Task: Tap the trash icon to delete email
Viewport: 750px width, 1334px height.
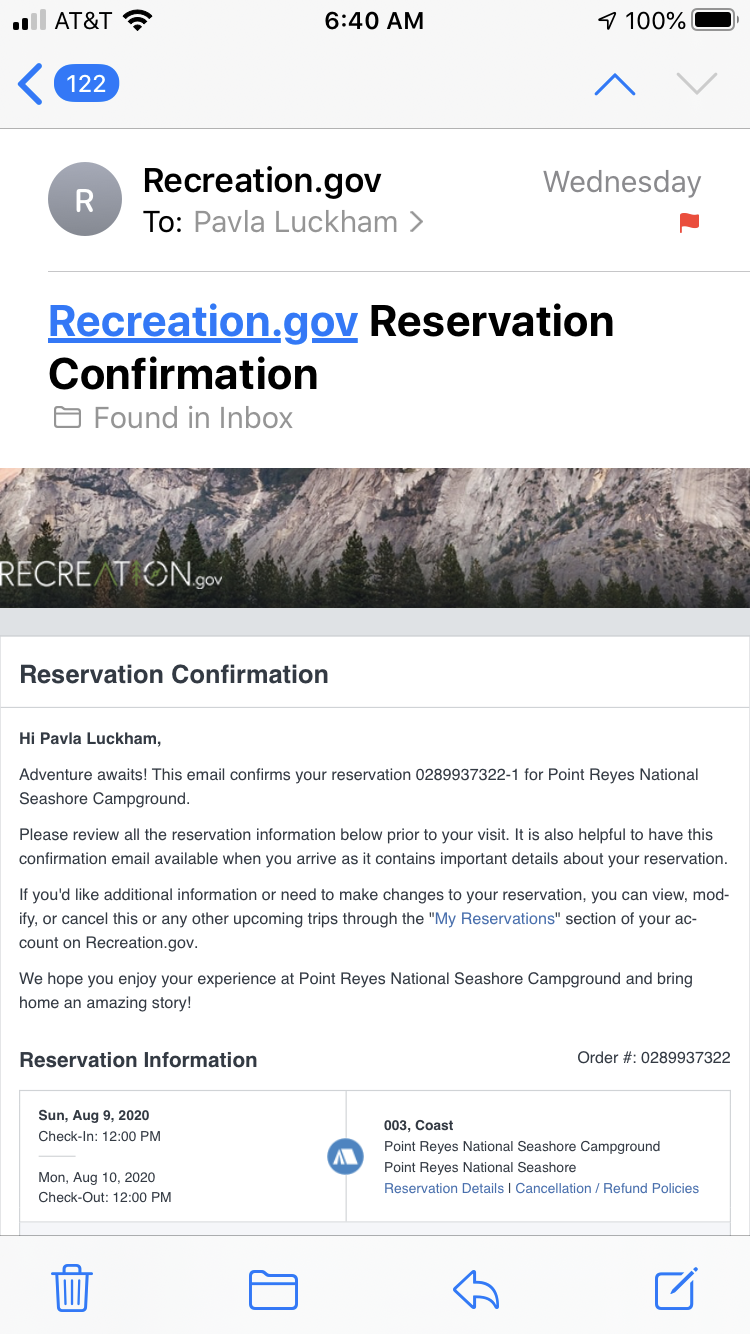Action: pos(72,1287)
